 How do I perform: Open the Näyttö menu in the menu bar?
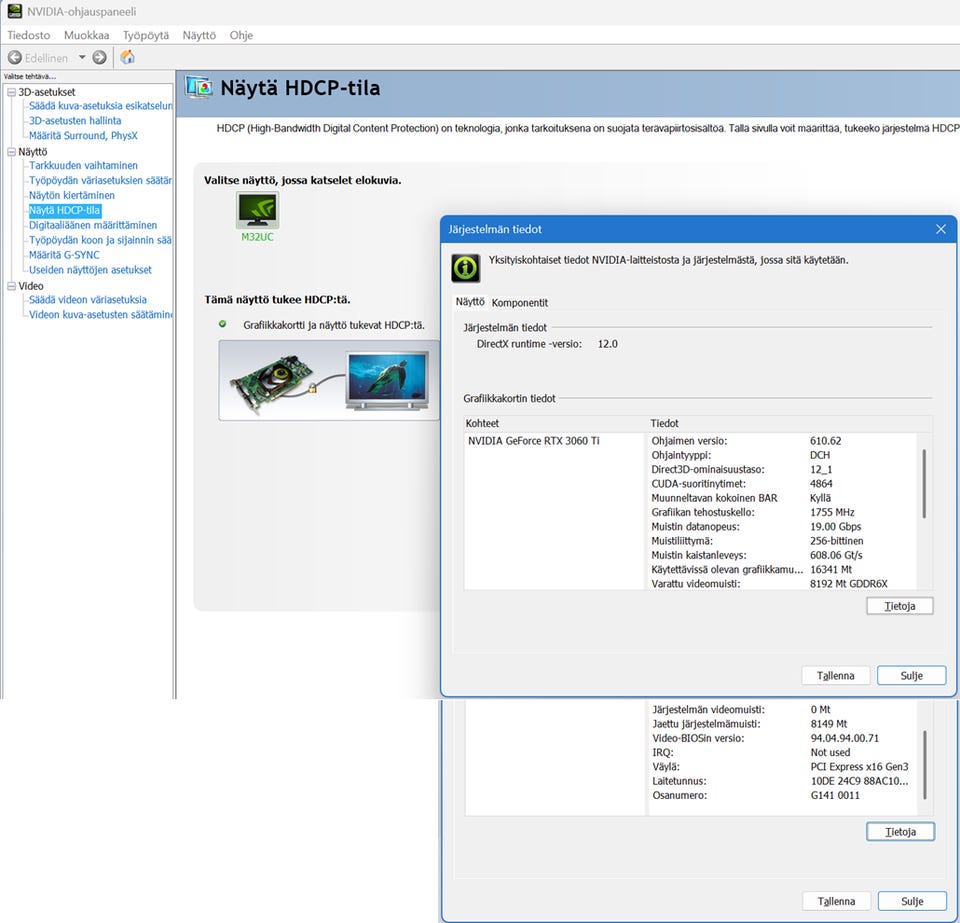tap(199, 35)
